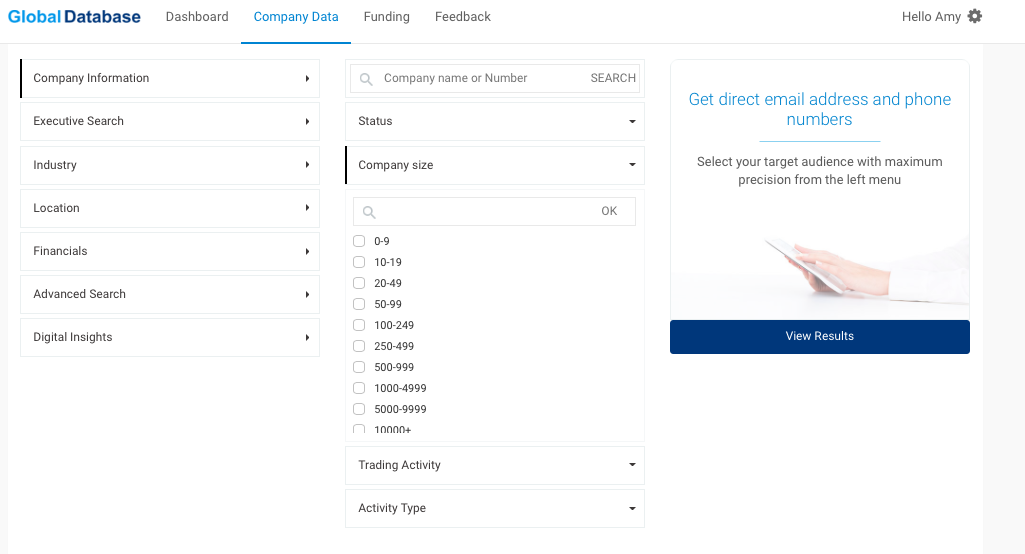This screenshot has width=1025, height=554.
Task: Click the company name search magnifier icon
Action: click(x=366, y=79)
